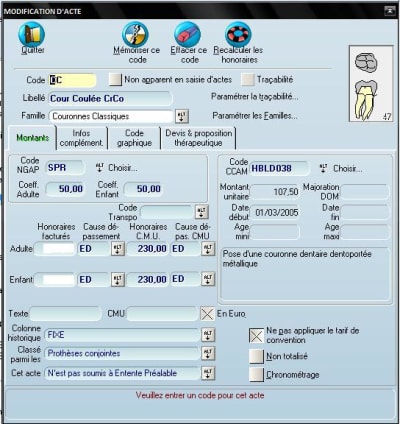Open the Code Transpo dropdown arrow
The height and width of the screenshot is (424, 400).
[202, 212]
